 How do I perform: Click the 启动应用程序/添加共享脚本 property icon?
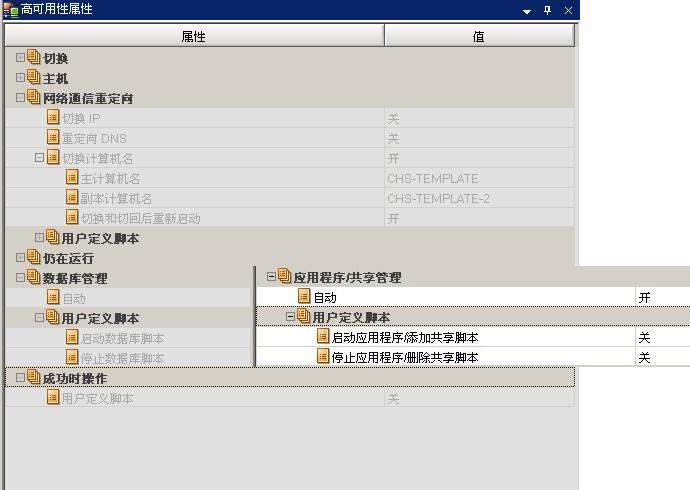[x=323, y=336]
